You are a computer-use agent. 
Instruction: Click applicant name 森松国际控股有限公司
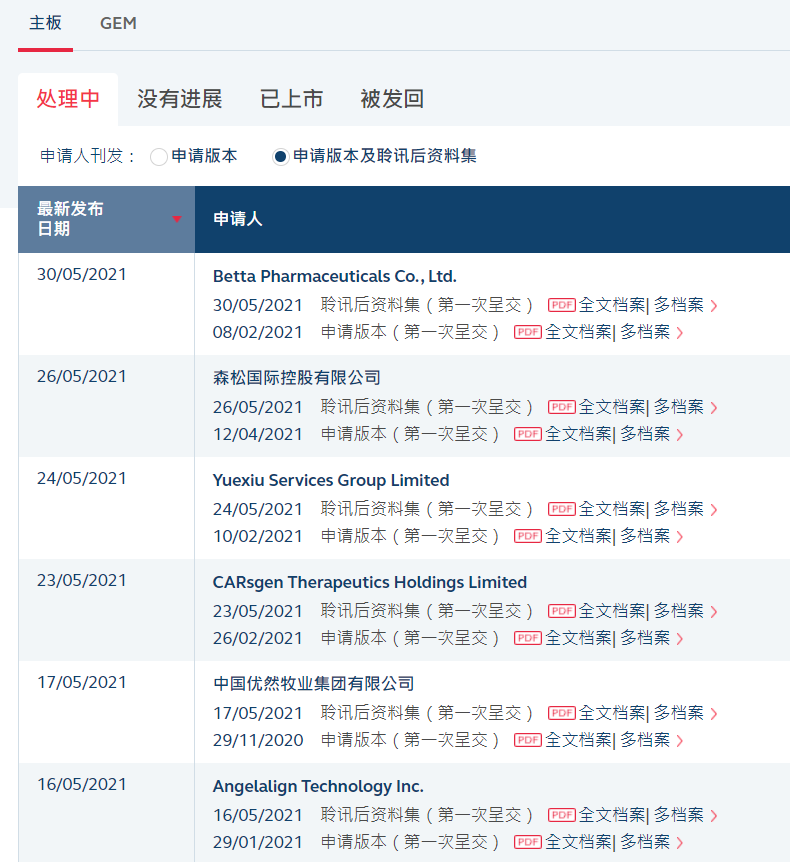297,378
